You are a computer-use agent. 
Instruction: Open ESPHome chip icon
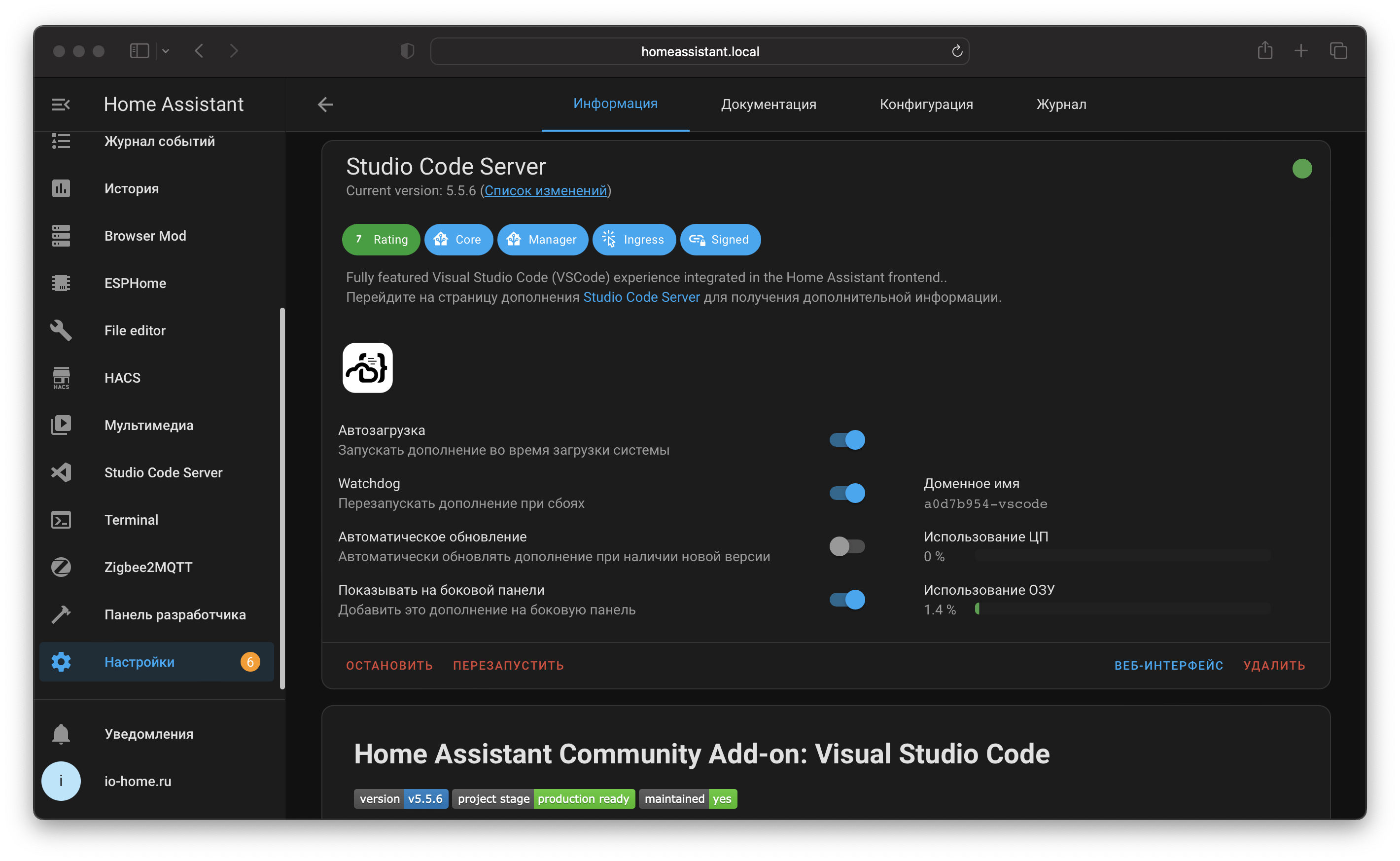[x=61, y=283]
